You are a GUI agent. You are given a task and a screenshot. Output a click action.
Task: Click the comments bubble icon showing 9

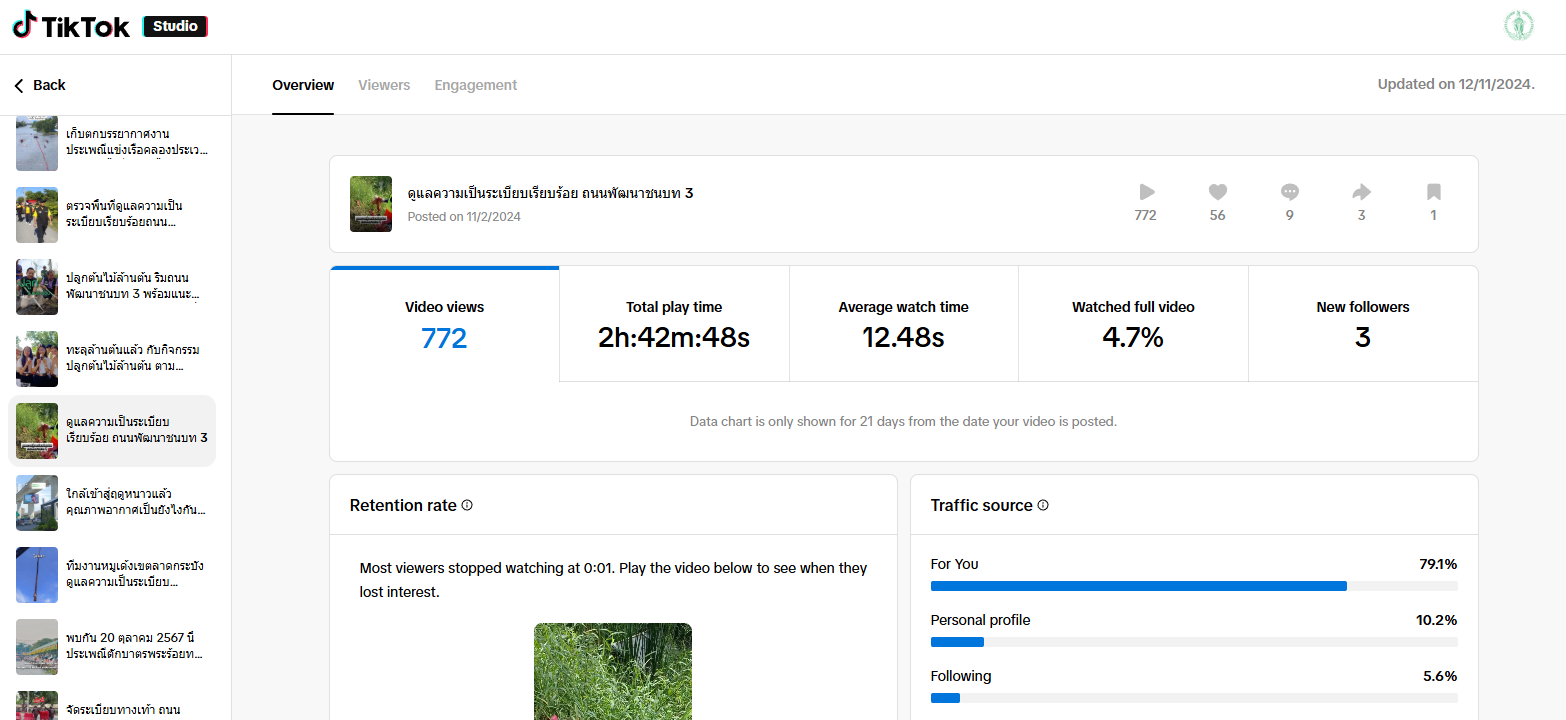point(1289,192)
